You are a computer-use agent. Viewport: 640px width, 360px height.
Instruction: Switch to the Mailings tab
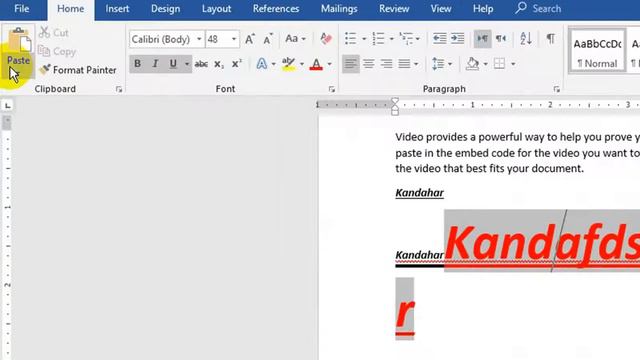pos(339,9)
